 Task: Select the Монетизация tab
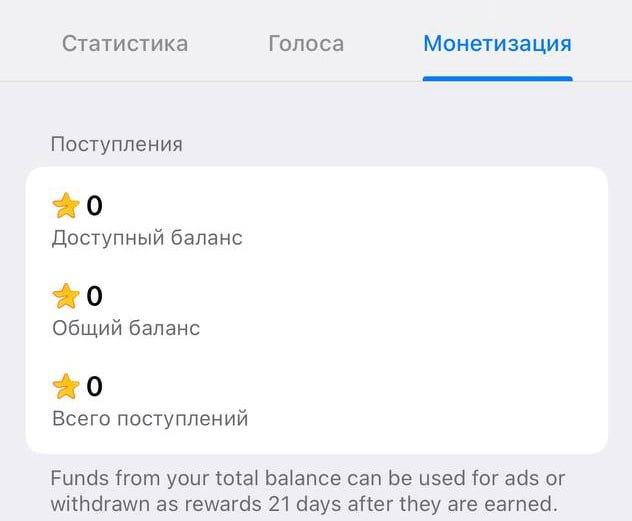pyautogui.click(x=497, y=44)
